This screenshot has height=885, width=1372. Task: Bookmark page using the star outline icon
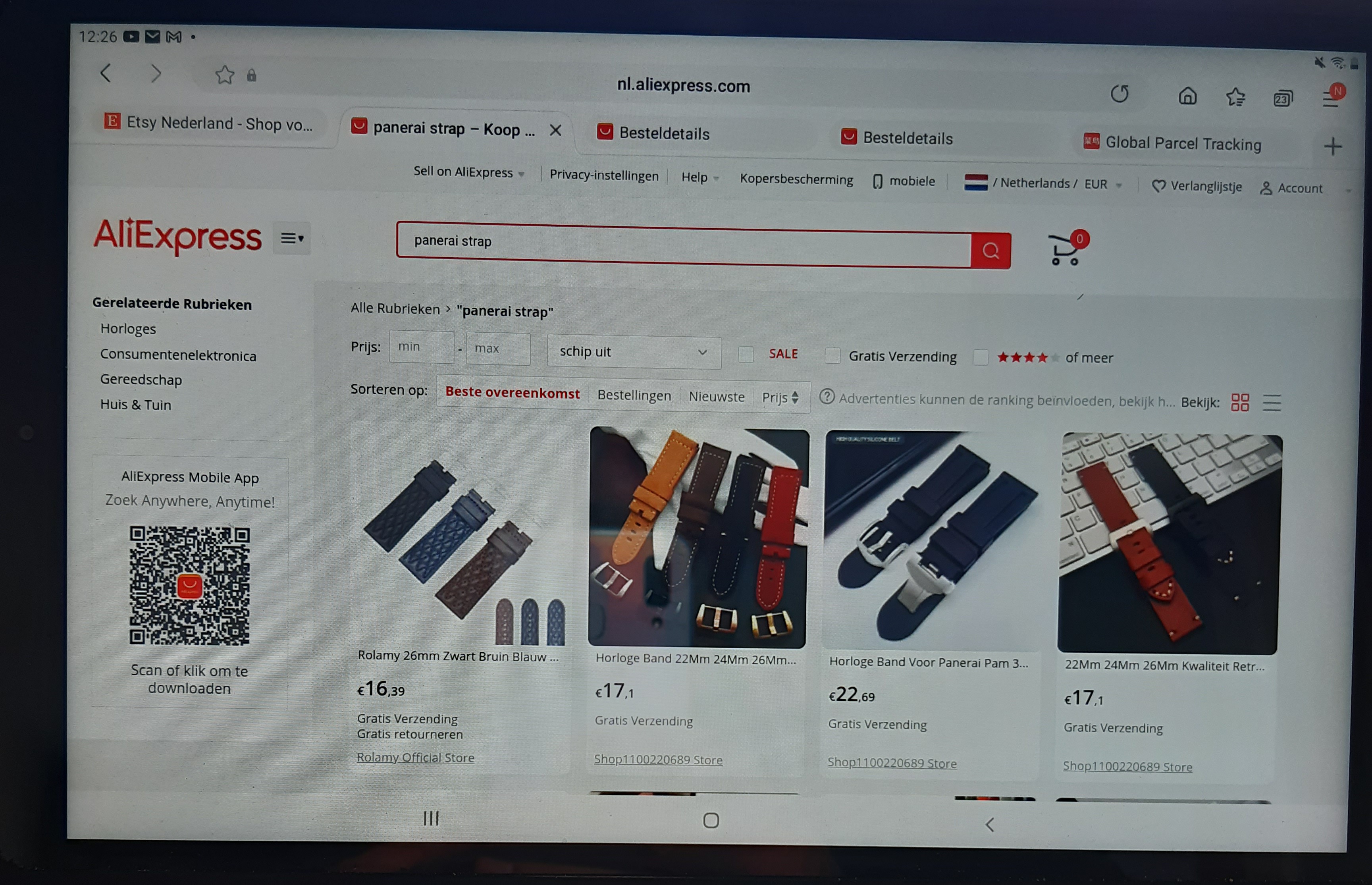225,75
